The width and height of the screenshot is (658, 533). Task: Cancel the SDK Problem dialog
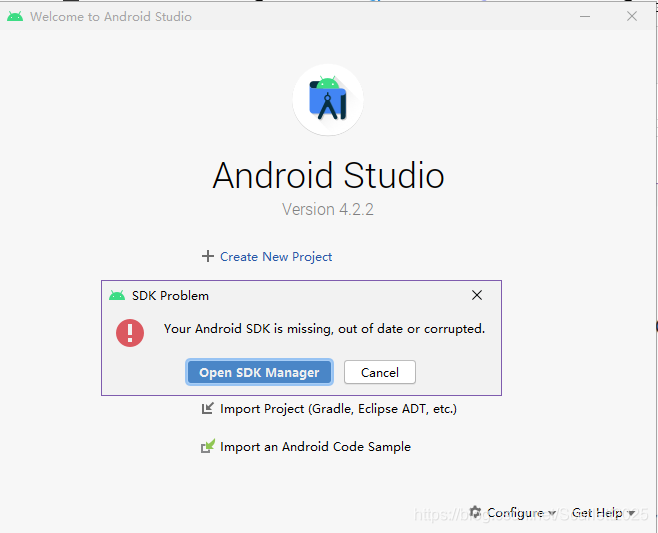click(x=380, y=372)
